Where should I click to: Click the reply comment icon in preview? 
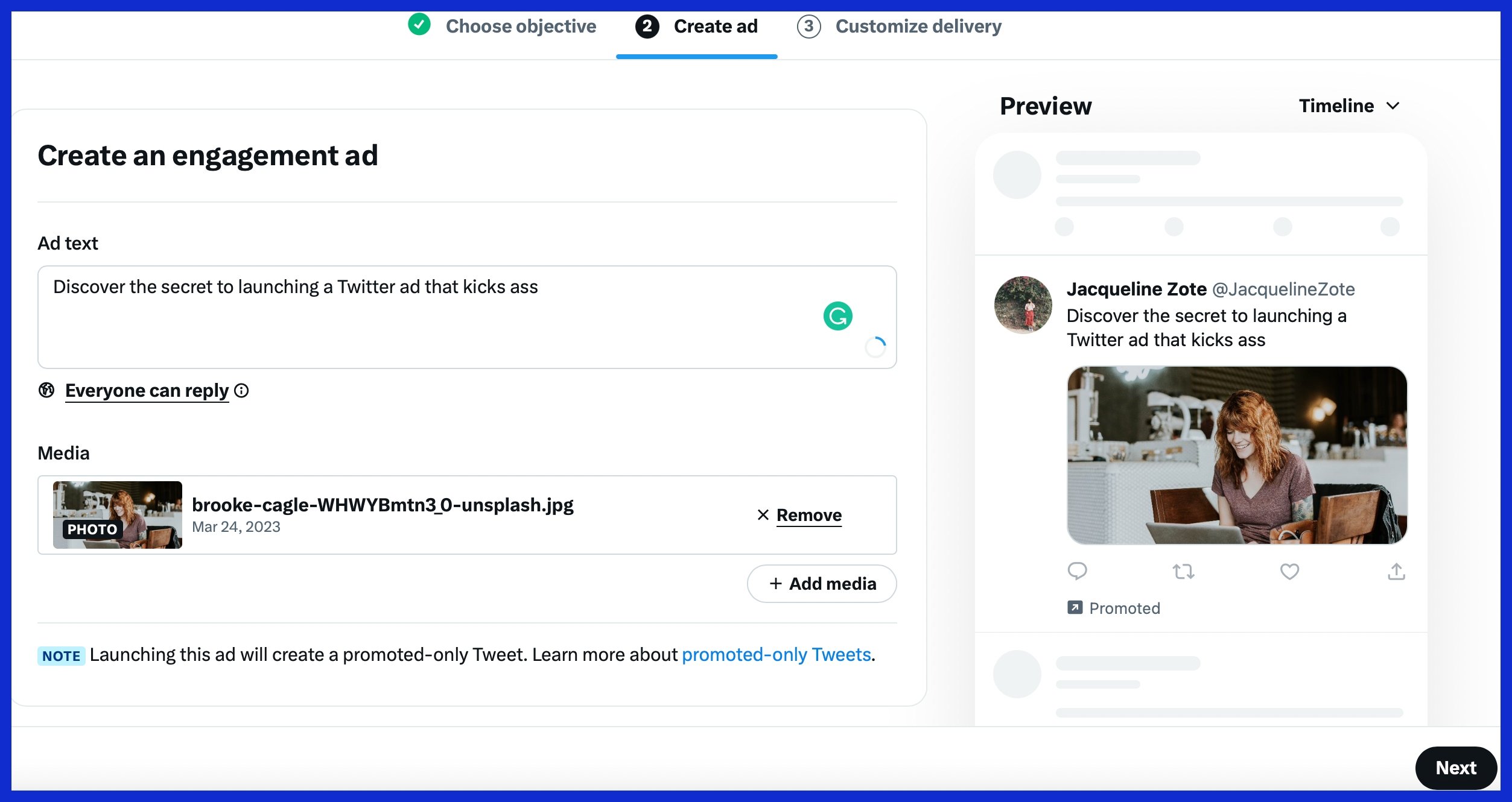(x=1077, y=571)
